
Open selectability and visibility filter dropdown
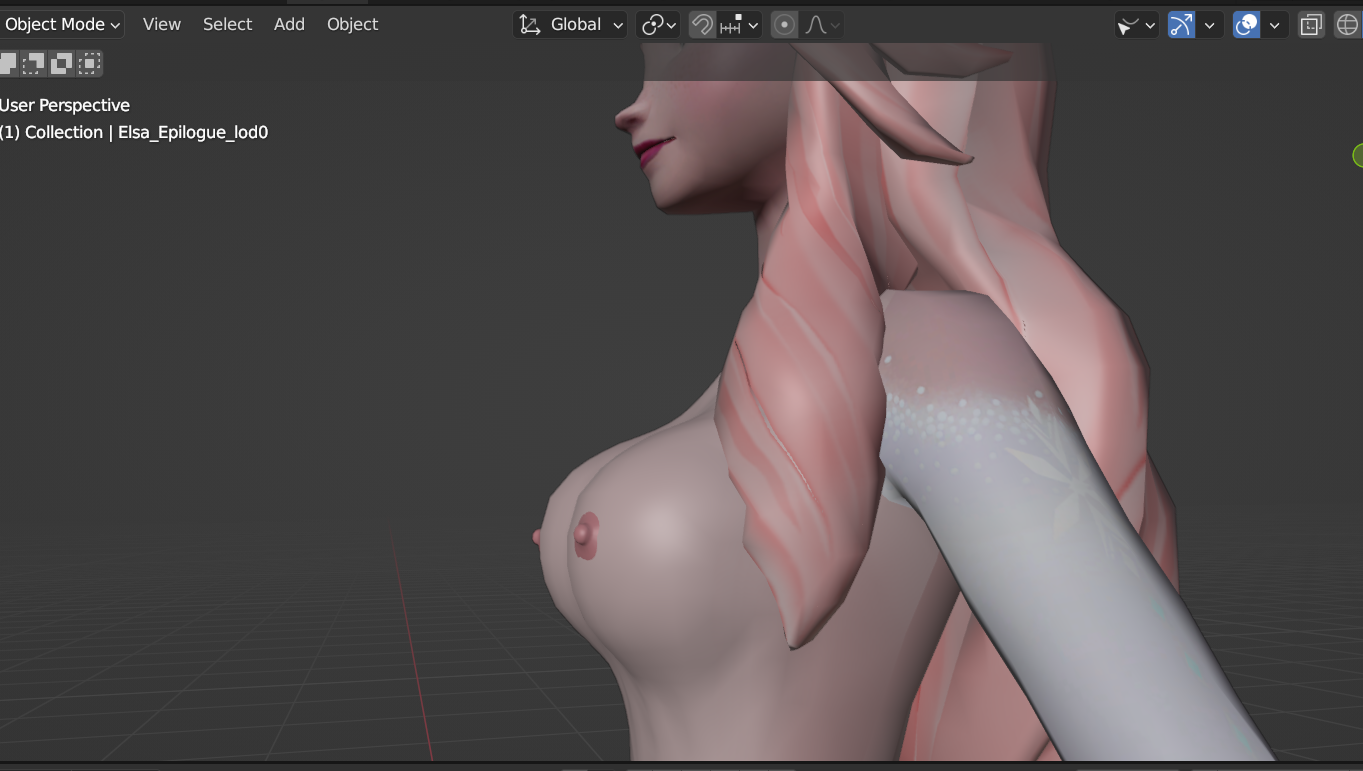click(1136, 25)
